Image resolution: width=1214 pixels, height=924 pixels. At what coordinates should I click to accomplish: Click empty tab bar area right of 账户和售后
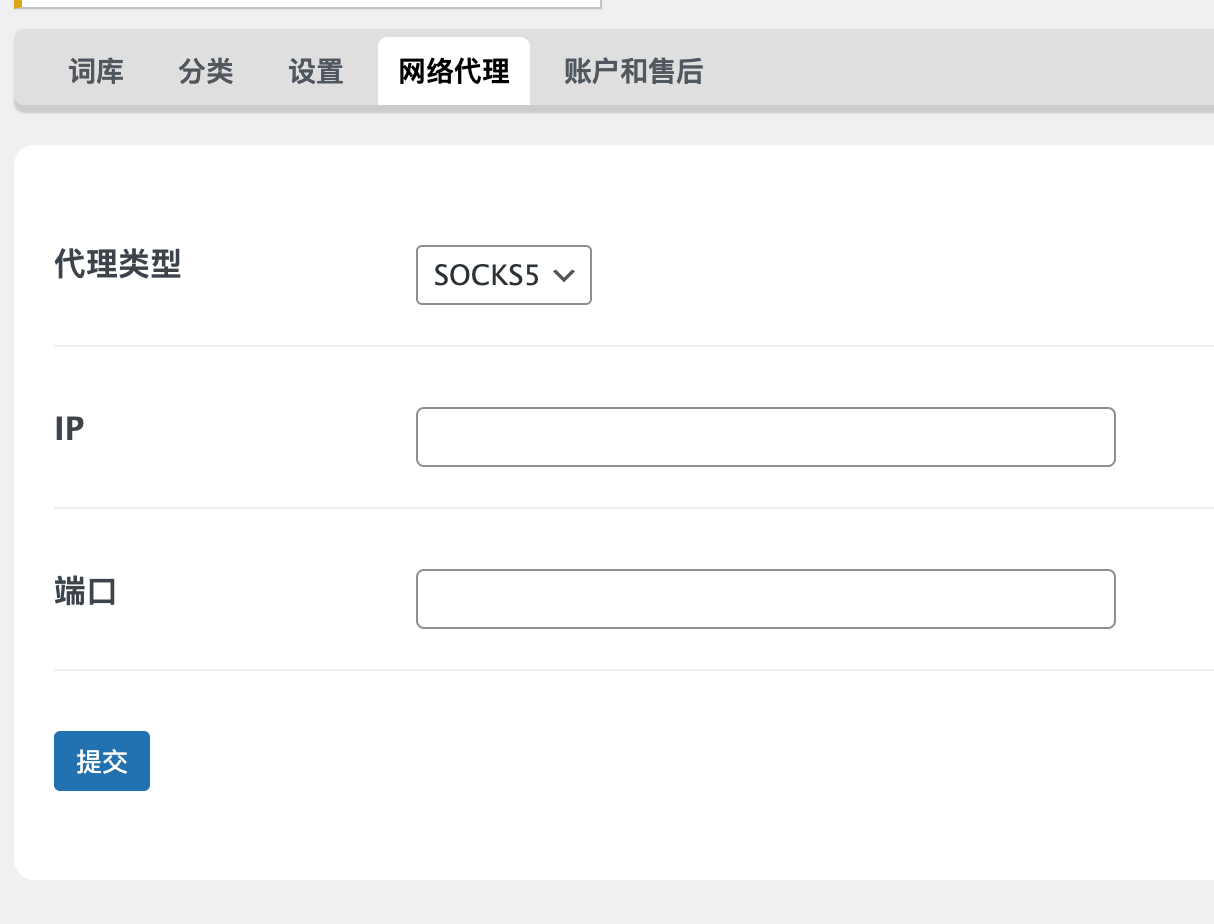950,72
